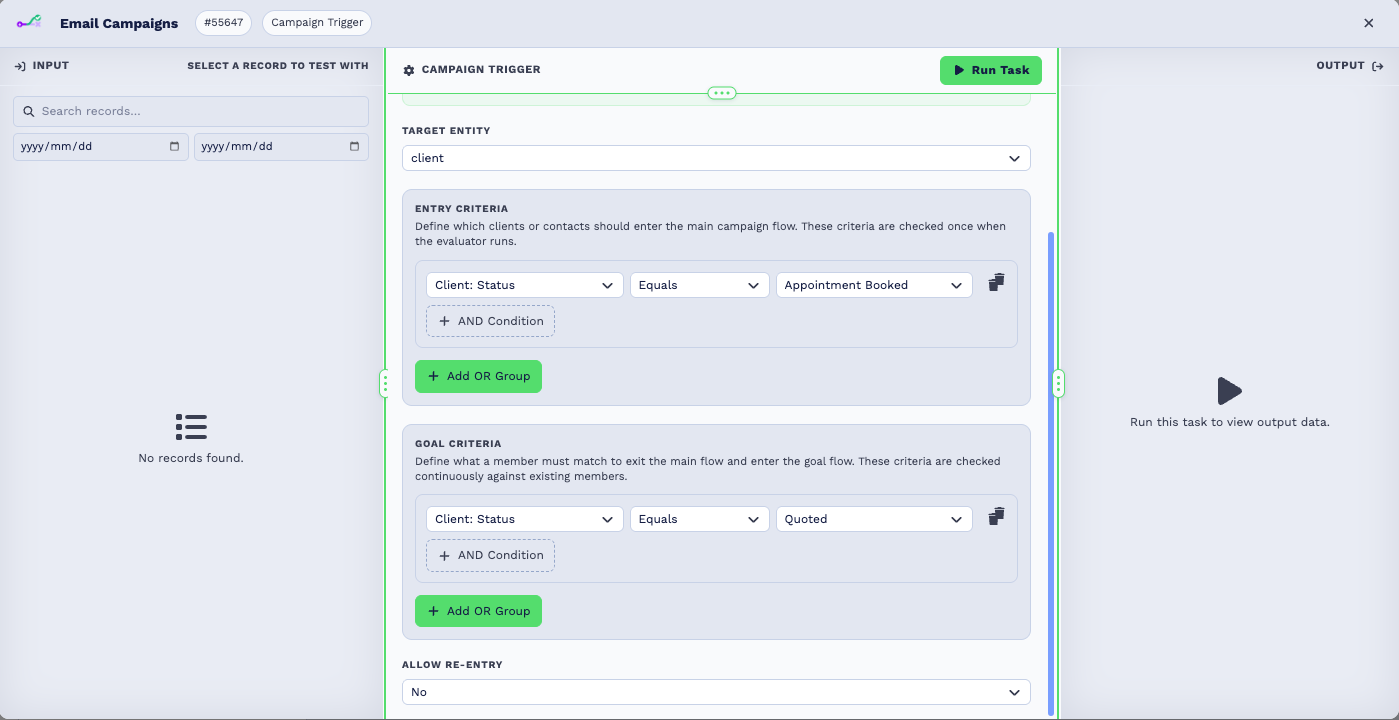Click the Allow Re-Entry label

pos(452,665)
